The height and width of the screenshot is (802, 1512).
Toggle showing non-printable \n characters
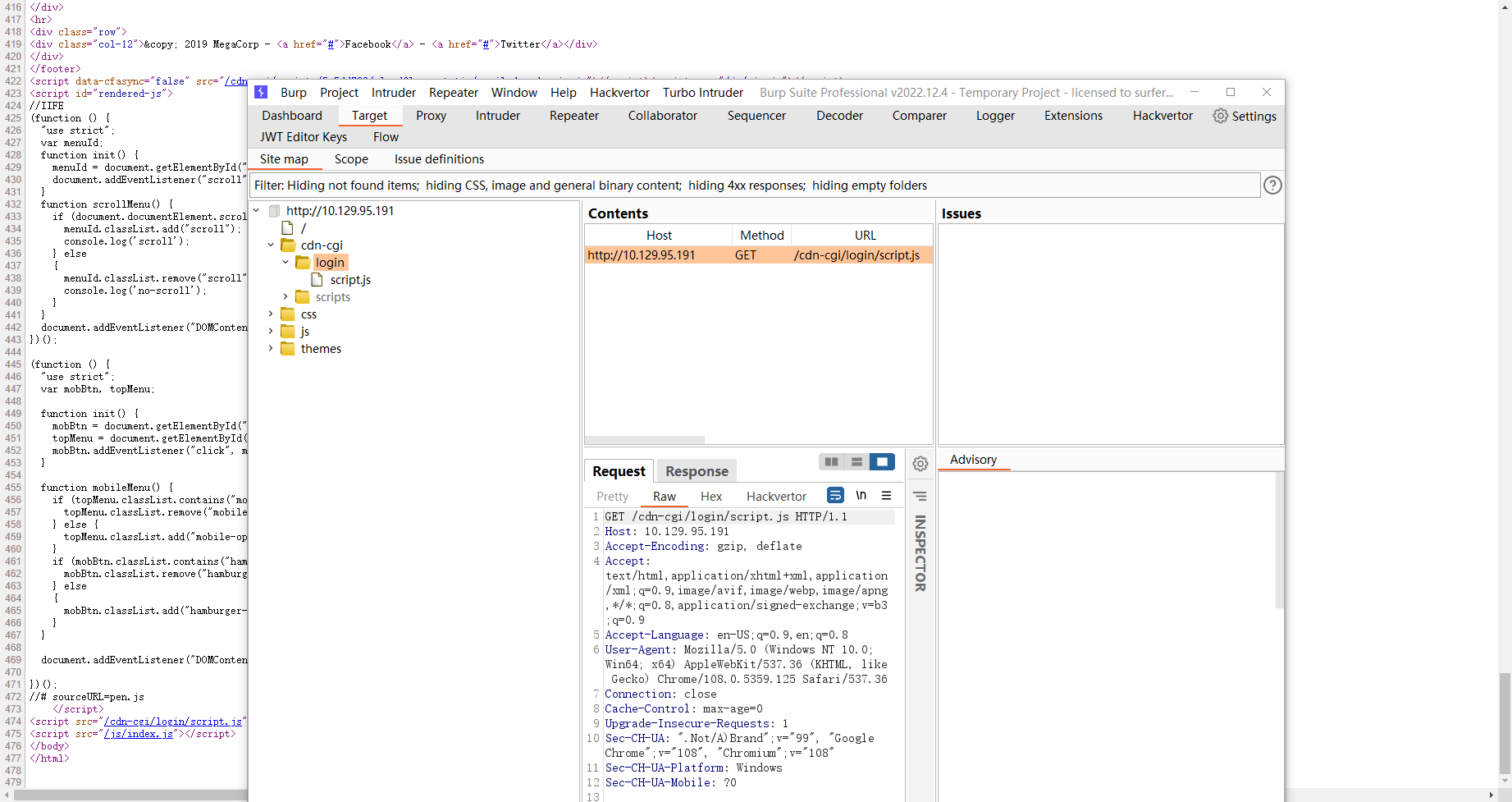tap(861, 495)
